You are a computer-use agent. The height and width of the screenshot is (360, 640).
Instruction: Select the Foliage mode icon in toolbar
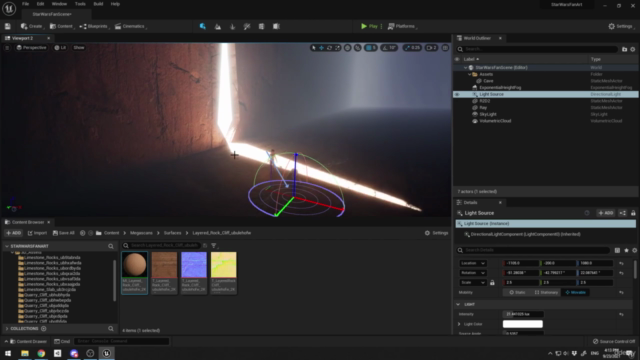[x=232, y=26]
